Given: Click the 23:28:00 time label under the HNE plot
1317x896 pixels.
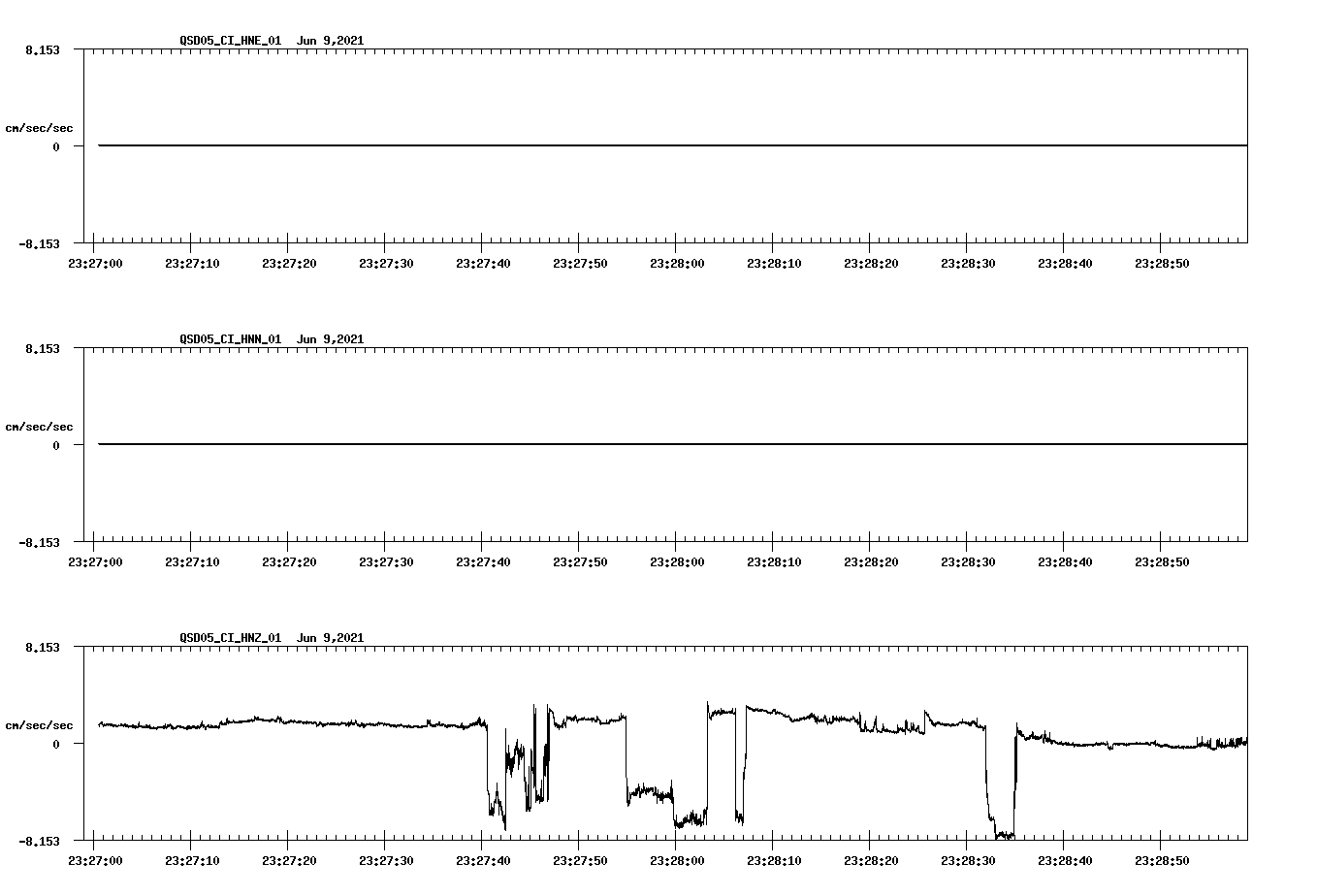Looking at the screenshot, I should click(677, 264).
